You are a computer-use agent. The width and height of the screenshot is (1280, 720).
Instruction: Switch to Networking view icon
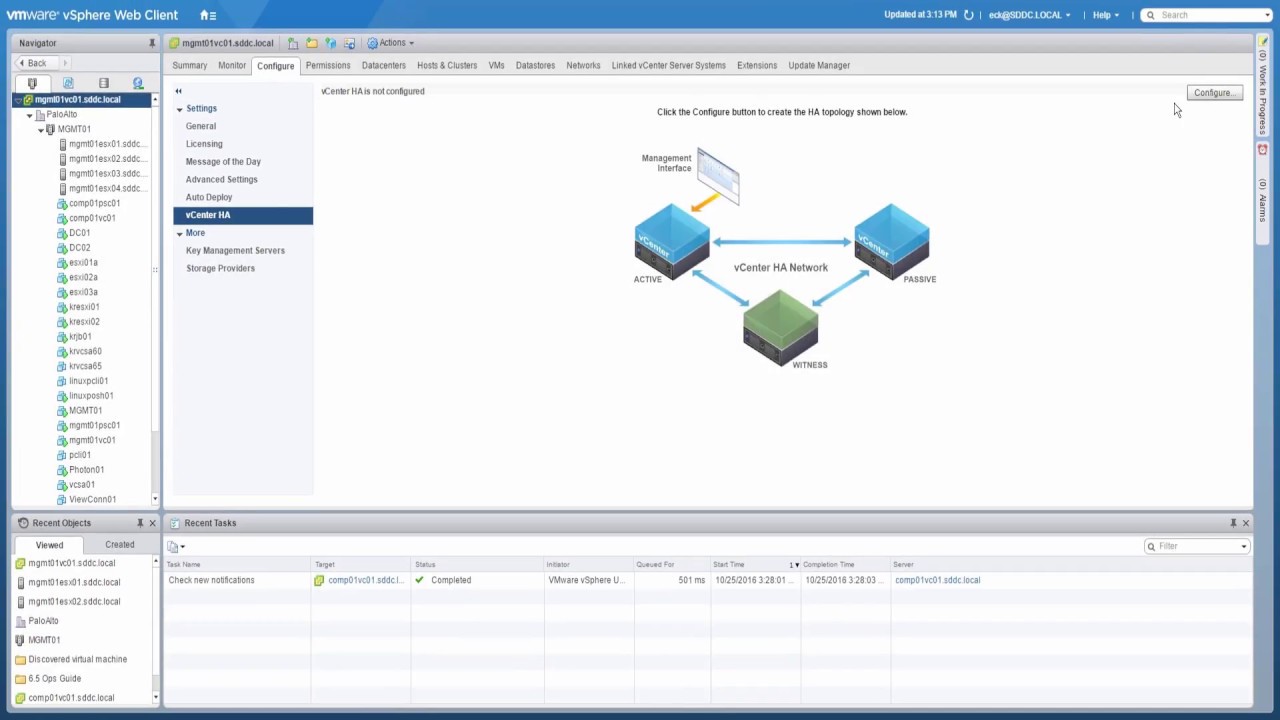pyautogui.click(x=138, y=83)
